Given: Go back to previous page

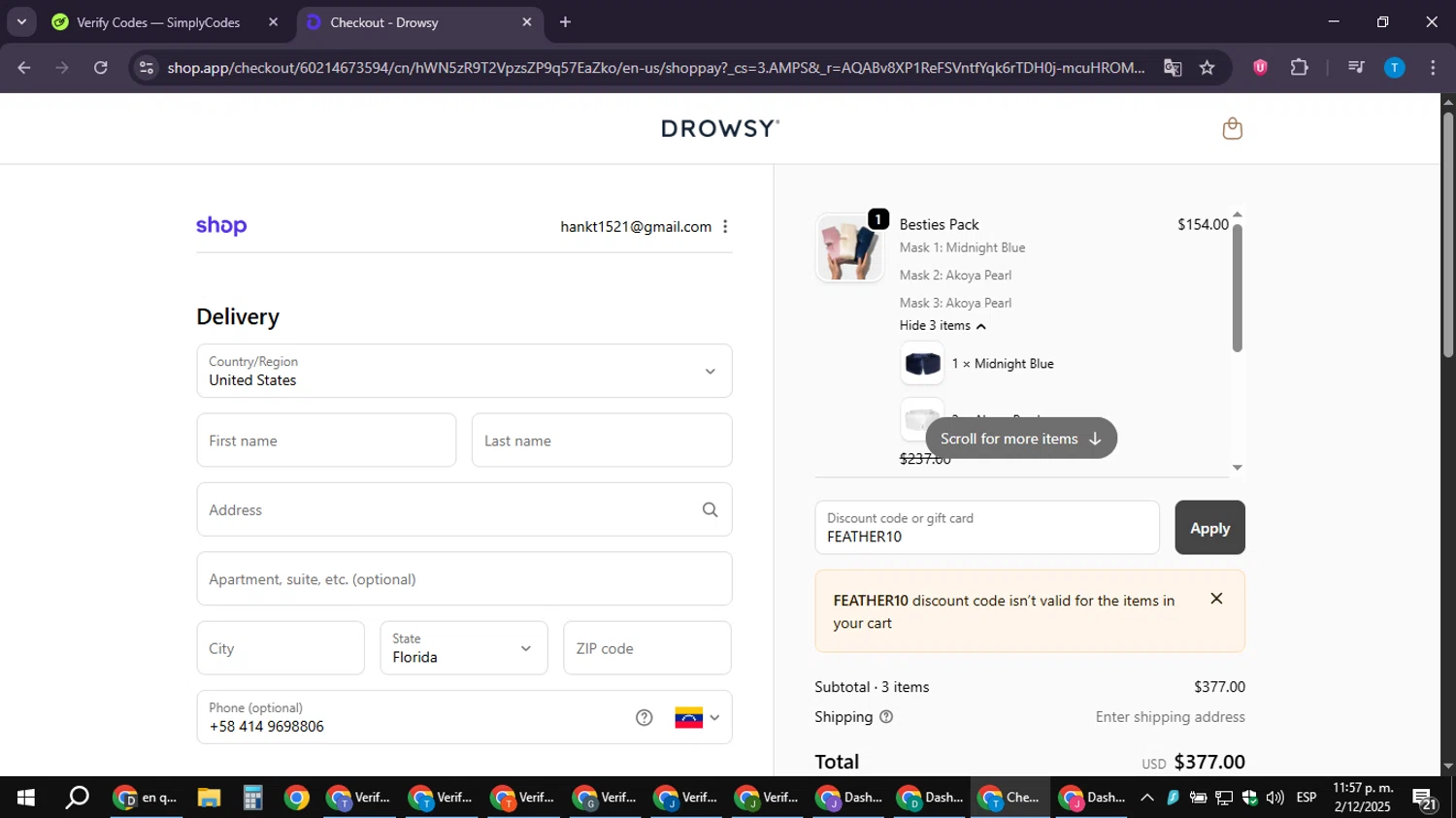Looking at the screenshot, I should point(24,67).
